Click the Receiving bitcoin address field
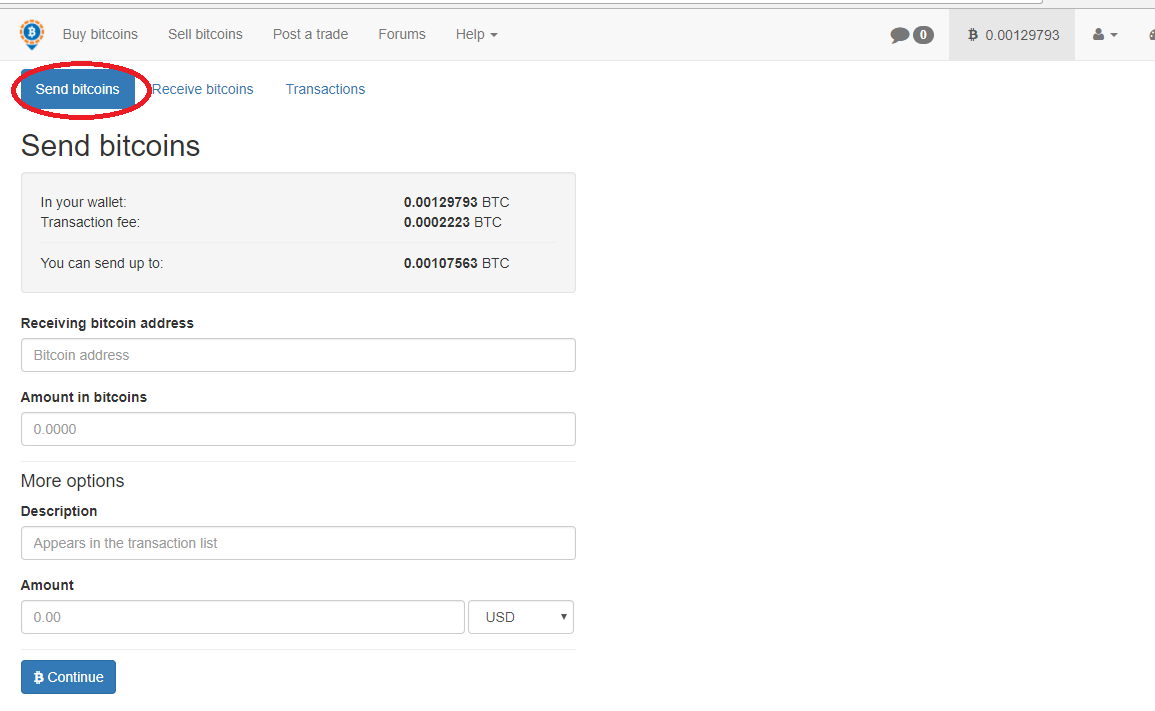Screen dimensions: 1155x711 click(298, 355)
